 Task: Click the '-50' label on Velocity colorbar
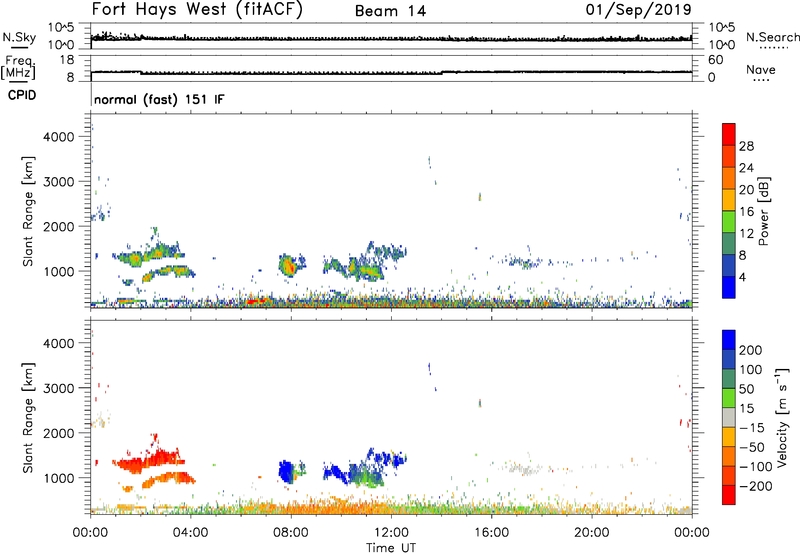tap(752, 447)
